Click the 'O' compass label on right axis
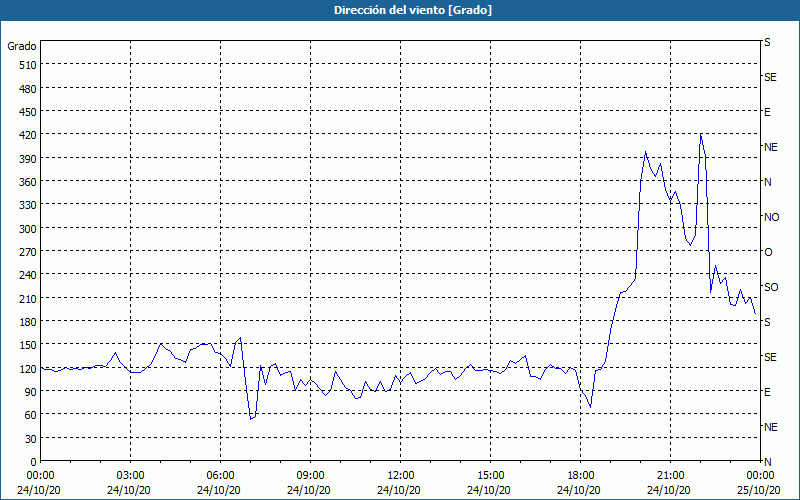 (x=768, y=252)
